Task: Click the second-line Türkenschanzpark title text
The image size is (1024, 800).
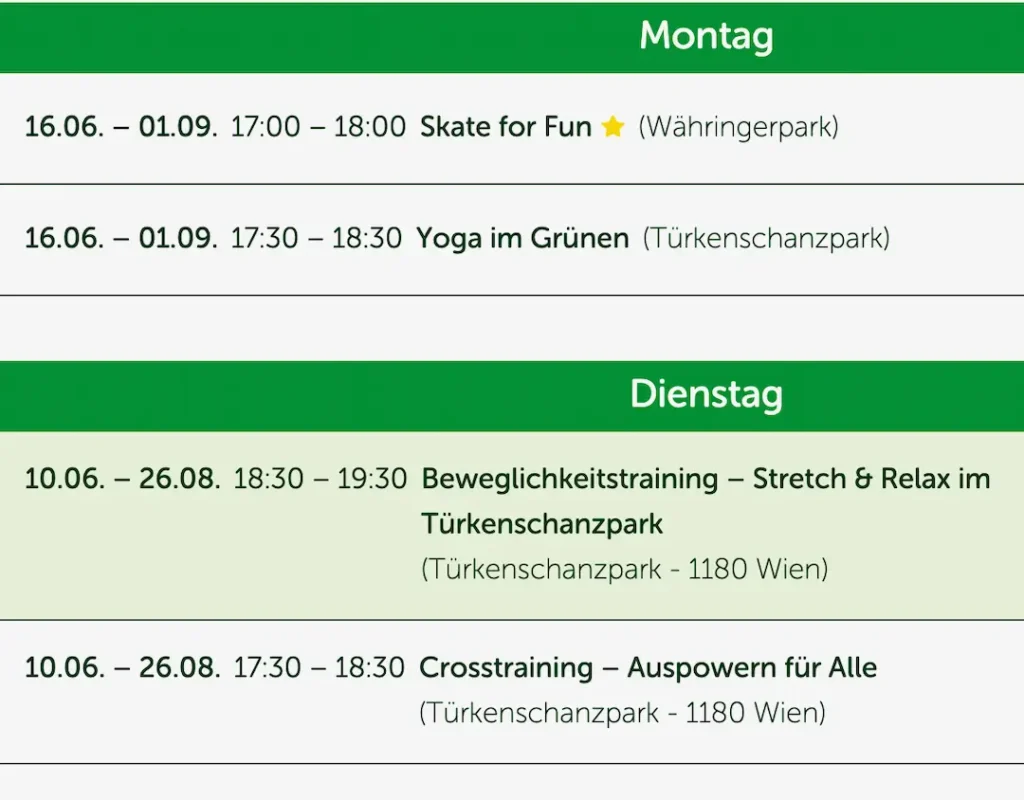Action: tap(542, 524)
